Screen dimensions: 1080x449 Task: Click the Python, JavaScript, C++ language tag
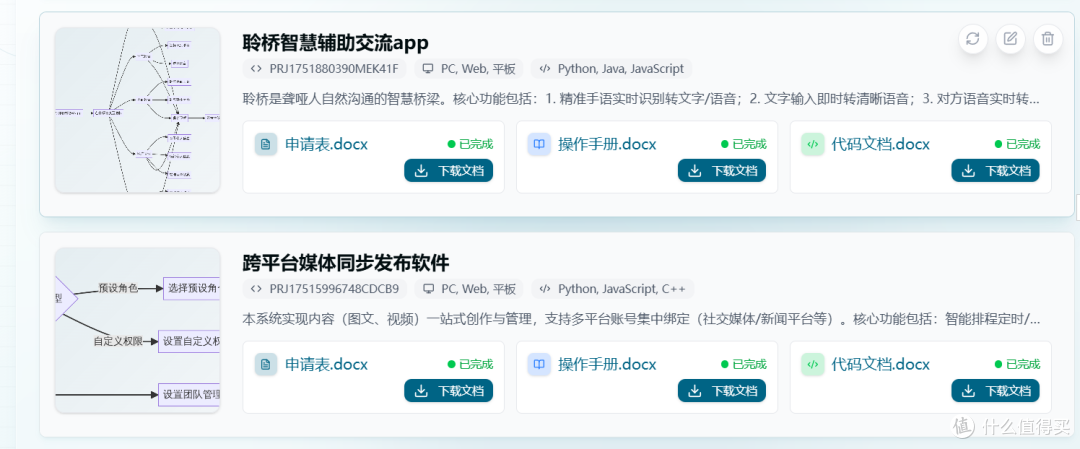tap(613, 289)
